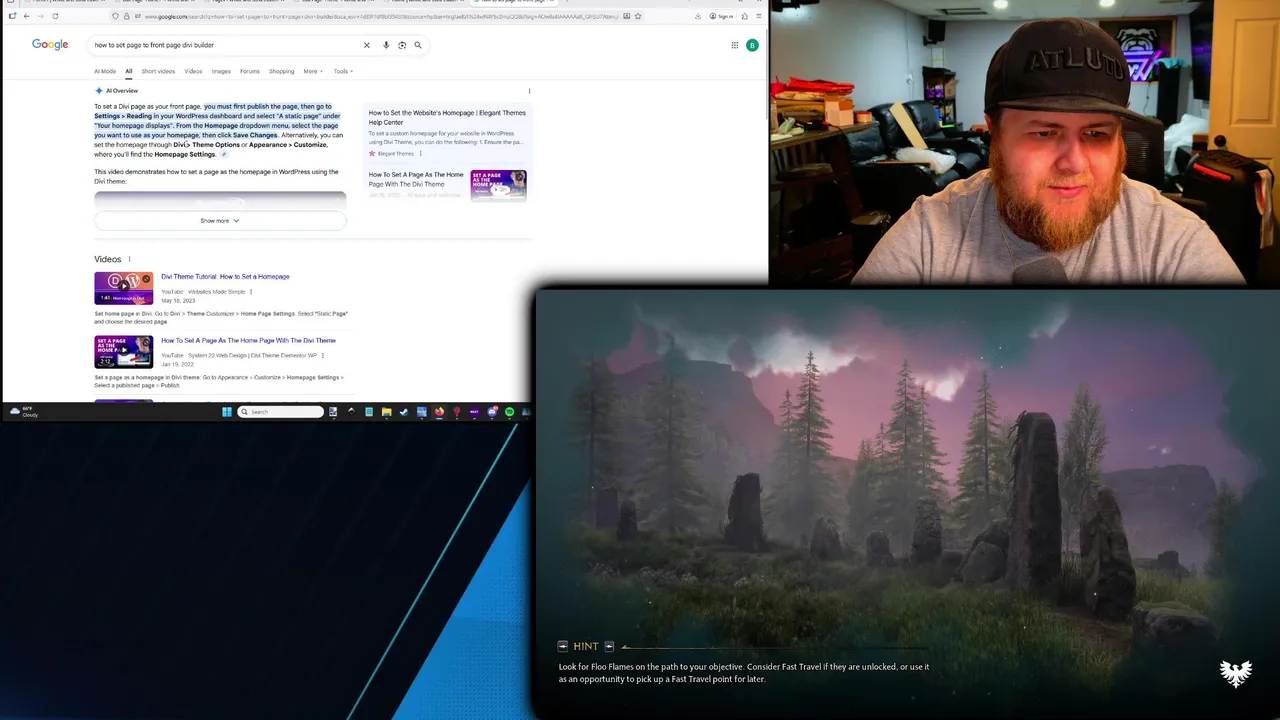Image resolution: width=1280 pixels, height=720 pixels.
Task: Click the HINT label in game window
Action: point(586,647)
